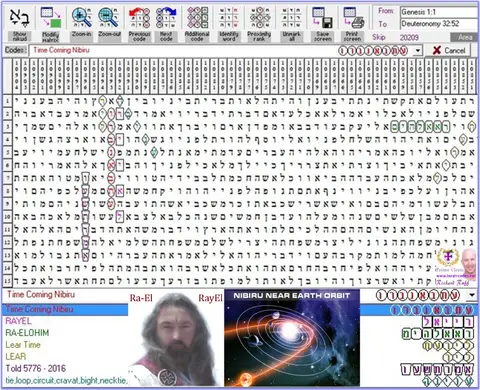
Task: Select the Lear Time list entry
Action: point(23,345)
